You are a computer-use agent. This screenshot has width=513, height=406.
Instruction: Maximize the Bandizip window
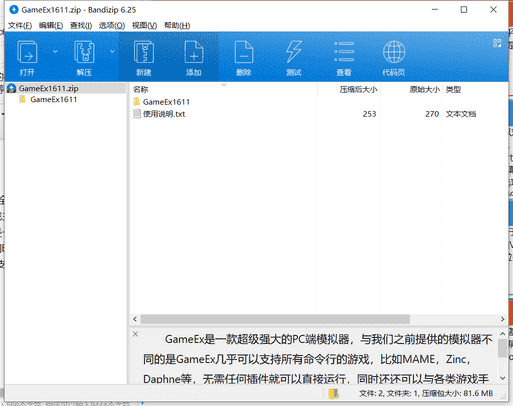(x=464, y=10)
